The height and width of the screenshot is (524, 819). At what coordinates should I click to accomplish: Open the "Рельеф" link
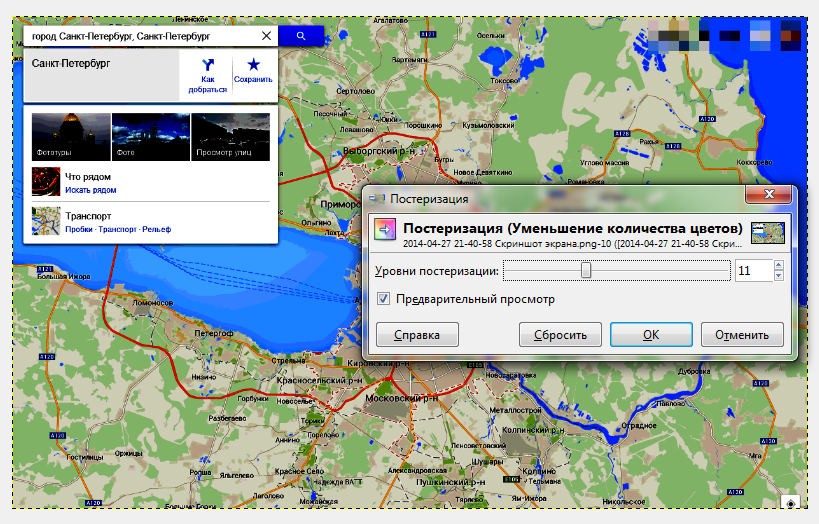pos(157,229)
